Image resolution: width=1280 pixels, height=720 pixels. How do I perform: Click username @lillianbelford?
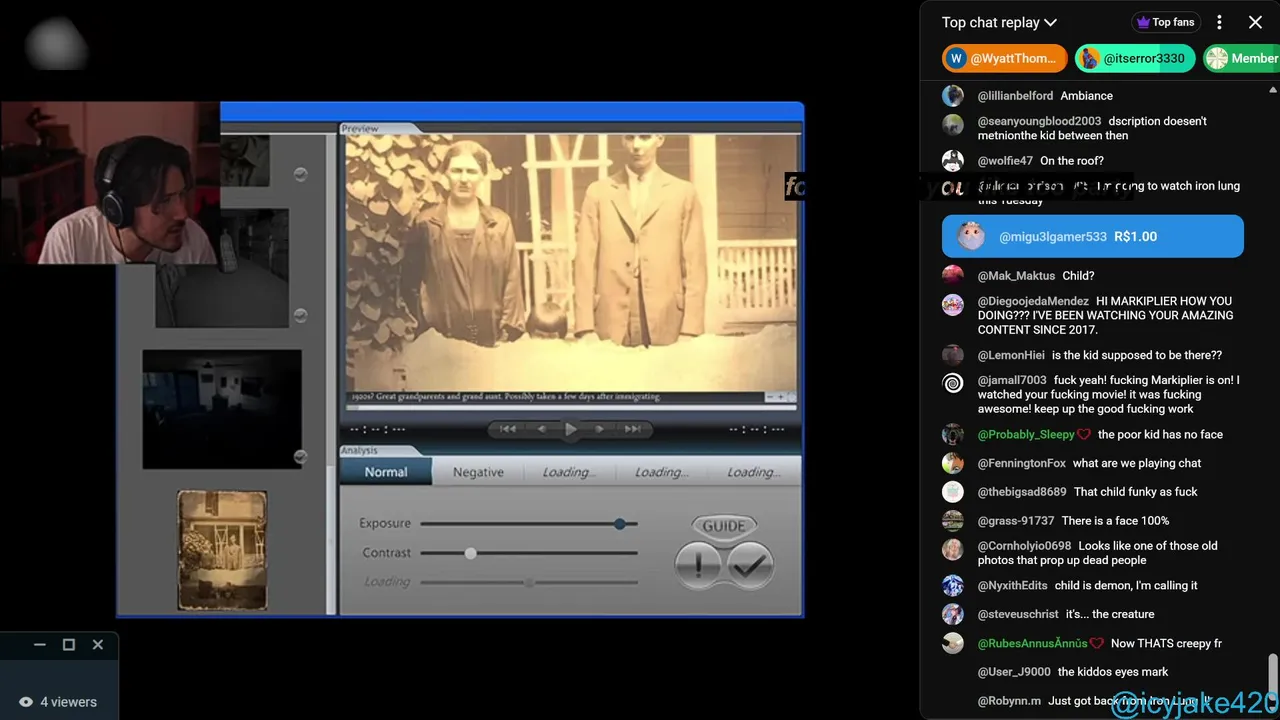(x=1015, y=96)
